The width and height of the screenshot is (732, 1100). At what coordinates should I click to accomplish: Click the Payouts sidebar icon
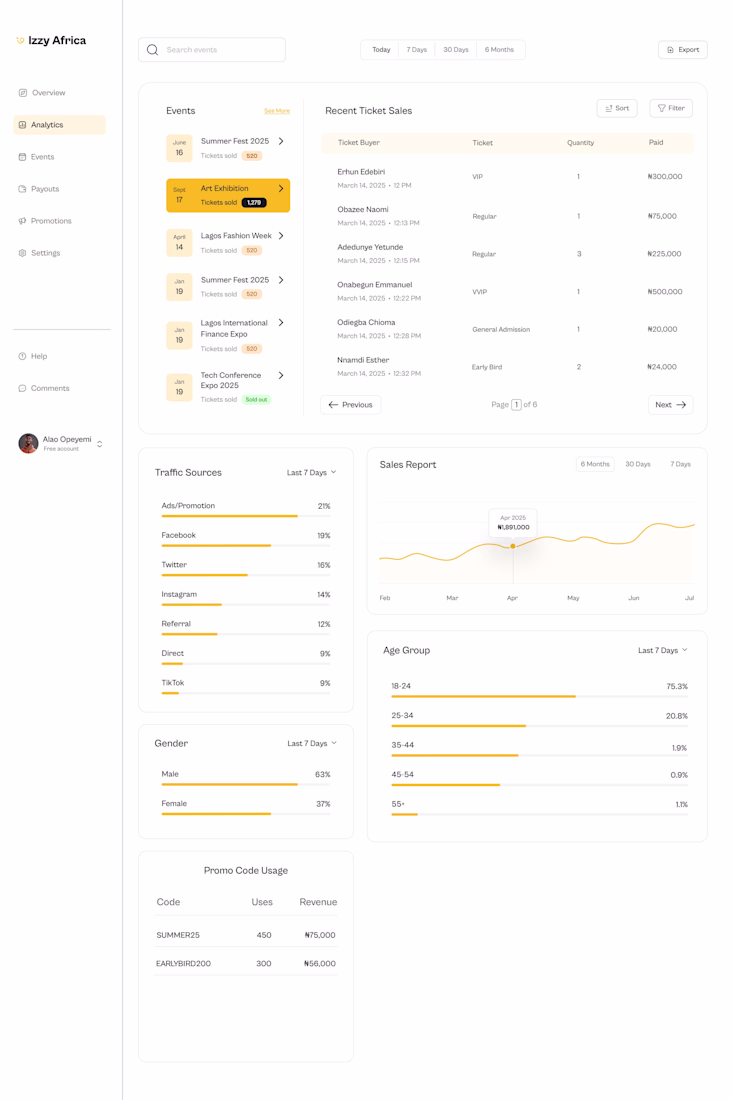(x=22, y=189)
